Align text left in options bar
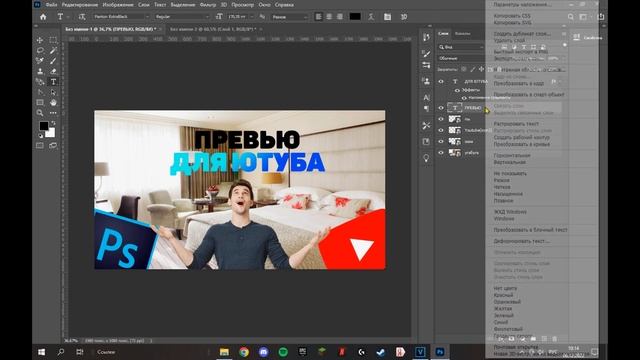Viewport: 640px width, 360px height. pyautogui.click(x=318, y=17)
